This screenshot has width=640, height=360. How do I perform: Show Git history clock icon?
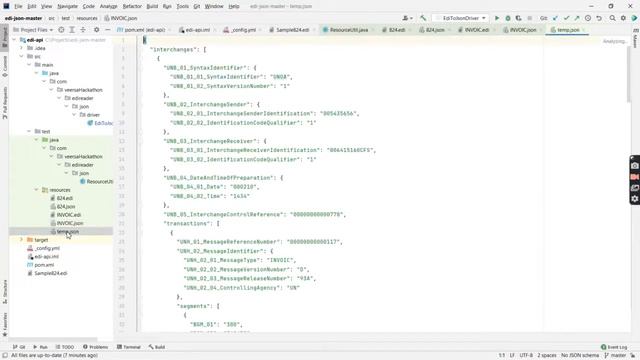pos(588,18)
